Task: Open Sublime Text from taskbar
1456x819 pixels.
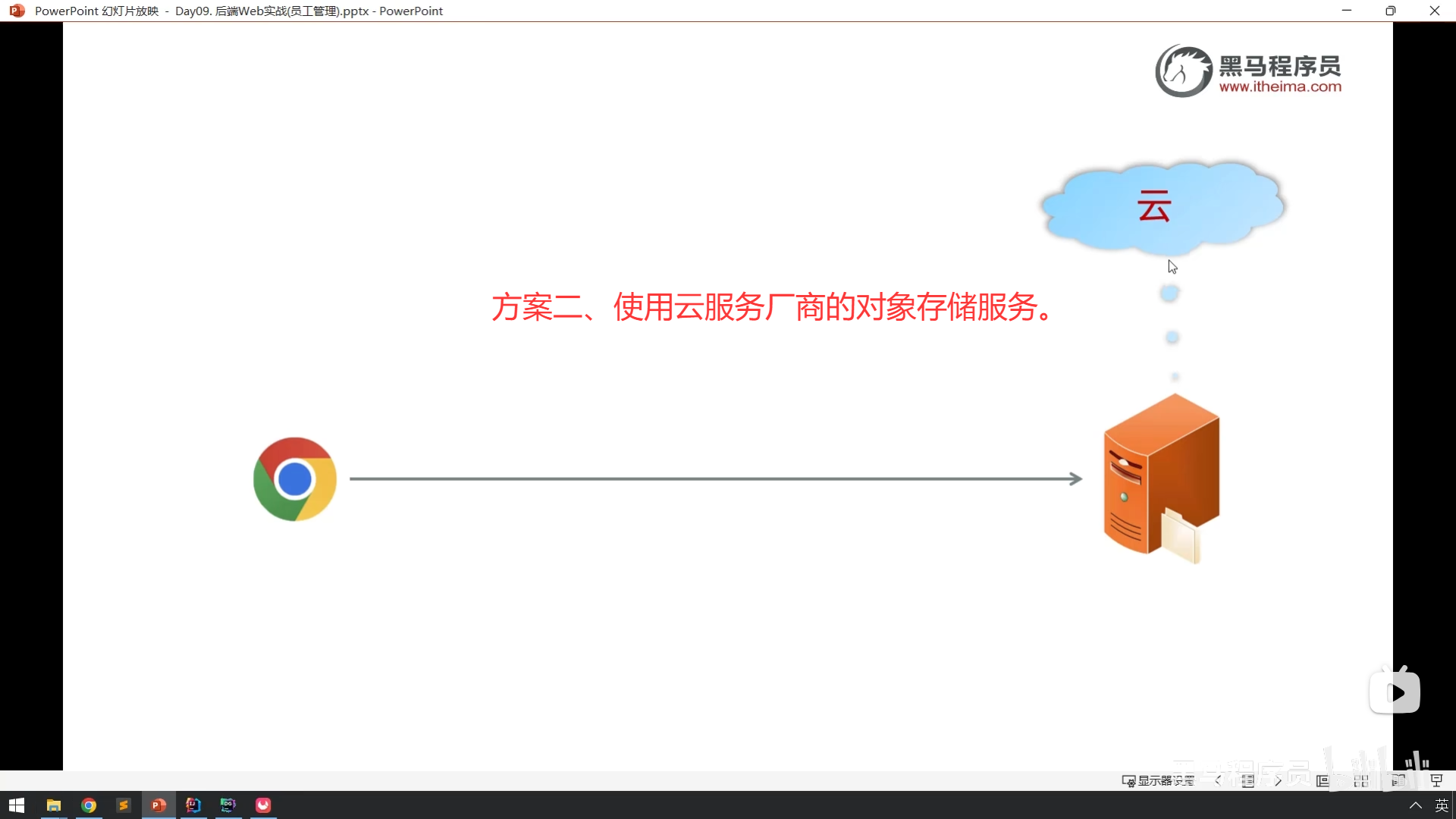Action: pyautogui.click(x=123, y=805)
